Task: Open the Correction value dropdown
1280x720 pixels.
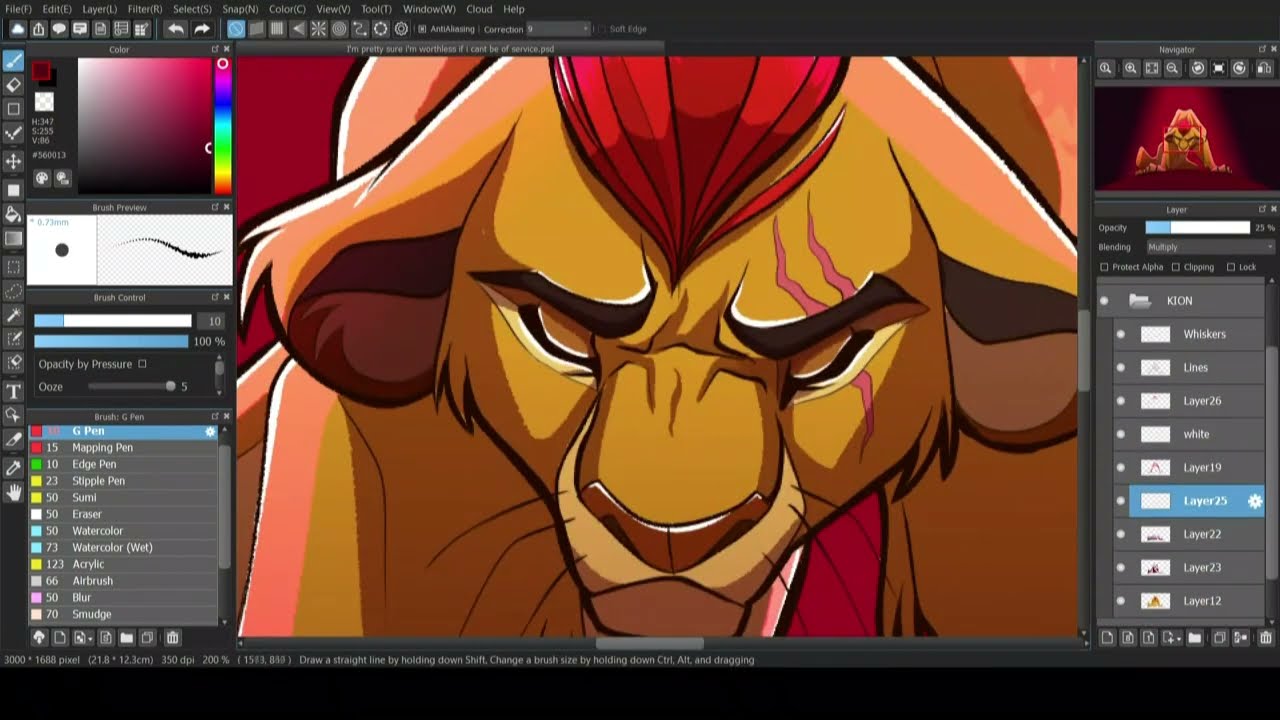Action: [x=558, y=29]
